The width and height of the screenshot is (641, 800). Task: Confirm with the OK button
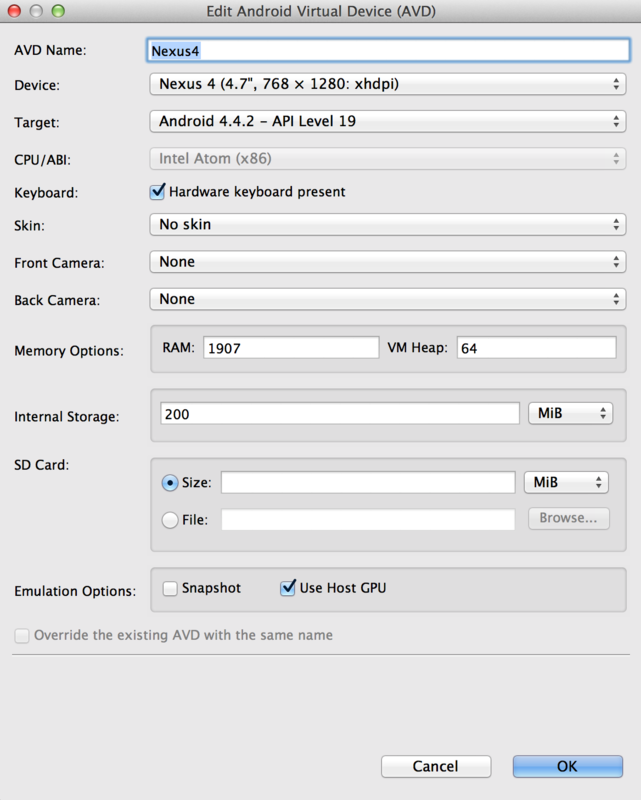tap(568, 766)
